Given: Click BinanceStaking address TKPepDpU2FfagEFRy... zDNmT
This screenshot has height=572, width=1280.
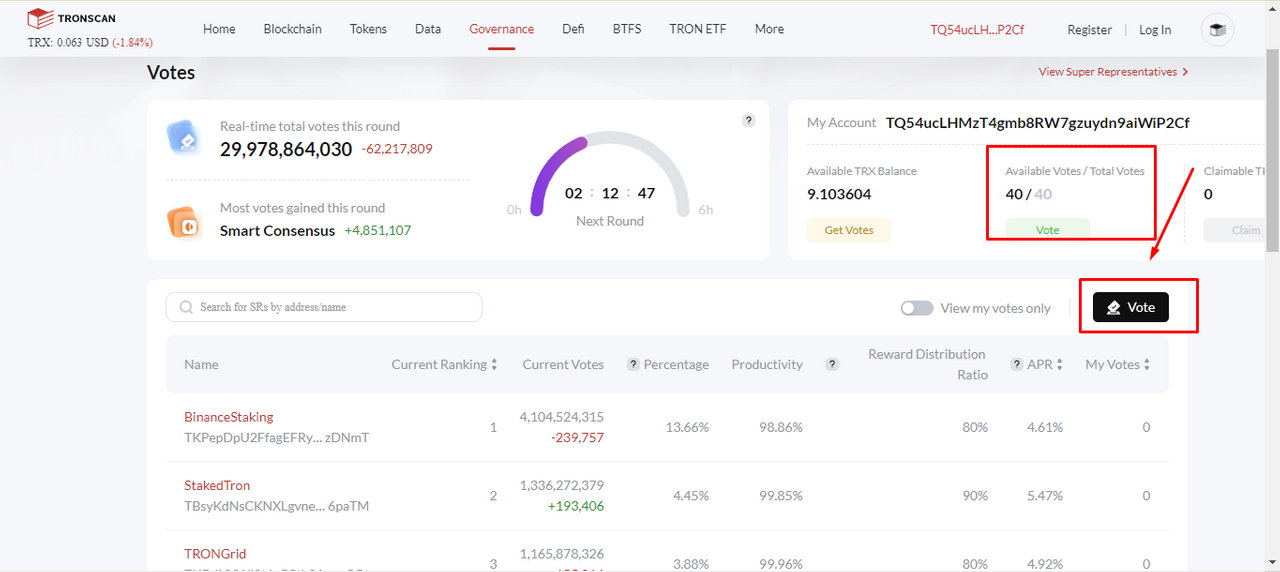Looking at the screenshot, I should [x=276, y=438].
